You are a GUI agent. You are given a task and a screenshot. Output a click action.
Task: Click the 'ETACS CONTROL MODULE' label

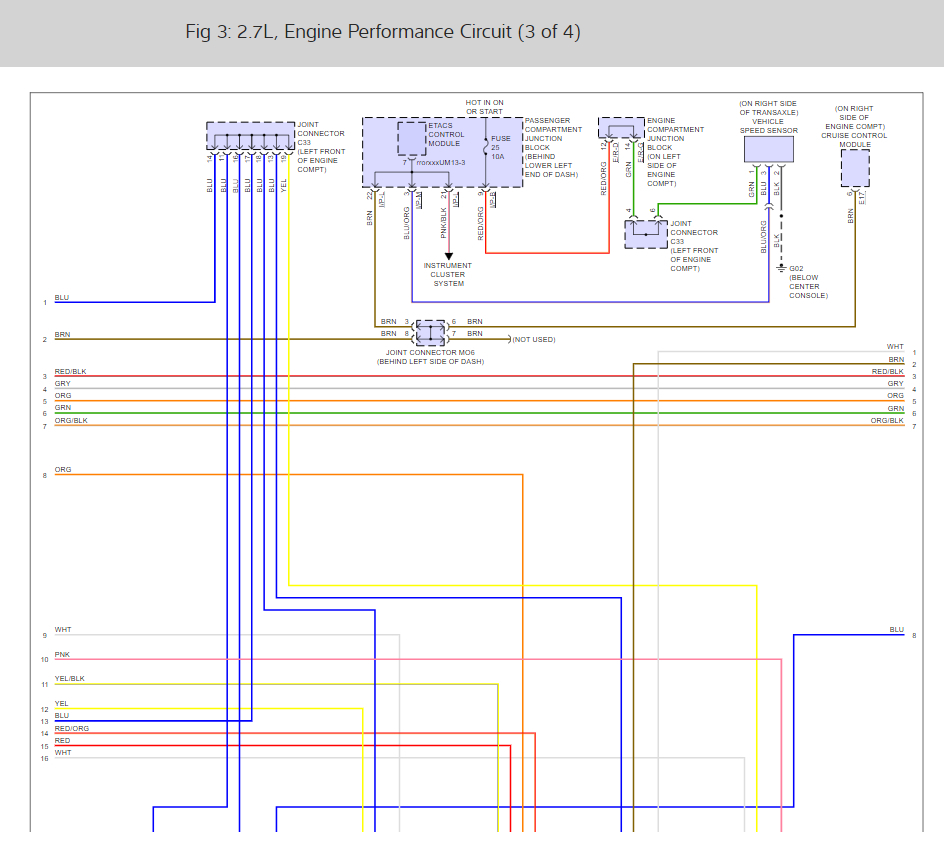click(x=446, y=134)
